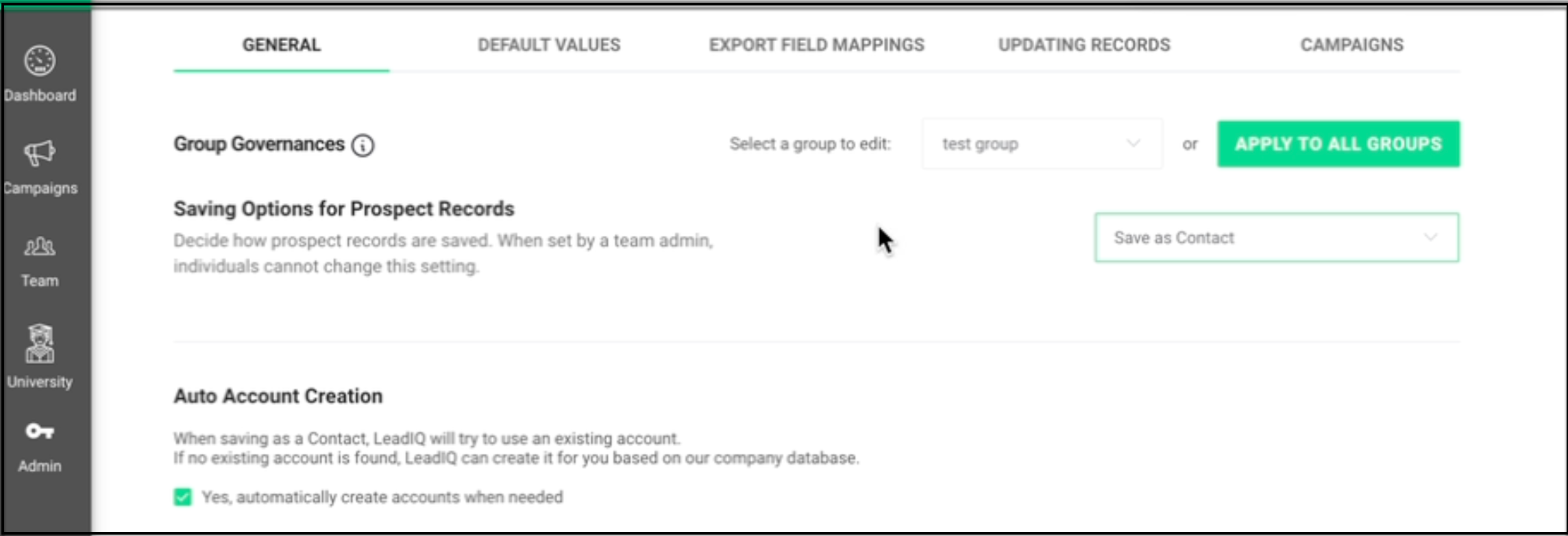The height and width of the screenshot is (536, 1568).
Task: Click chevron arrow in test group selector
Action: (x=1134, y=144)
